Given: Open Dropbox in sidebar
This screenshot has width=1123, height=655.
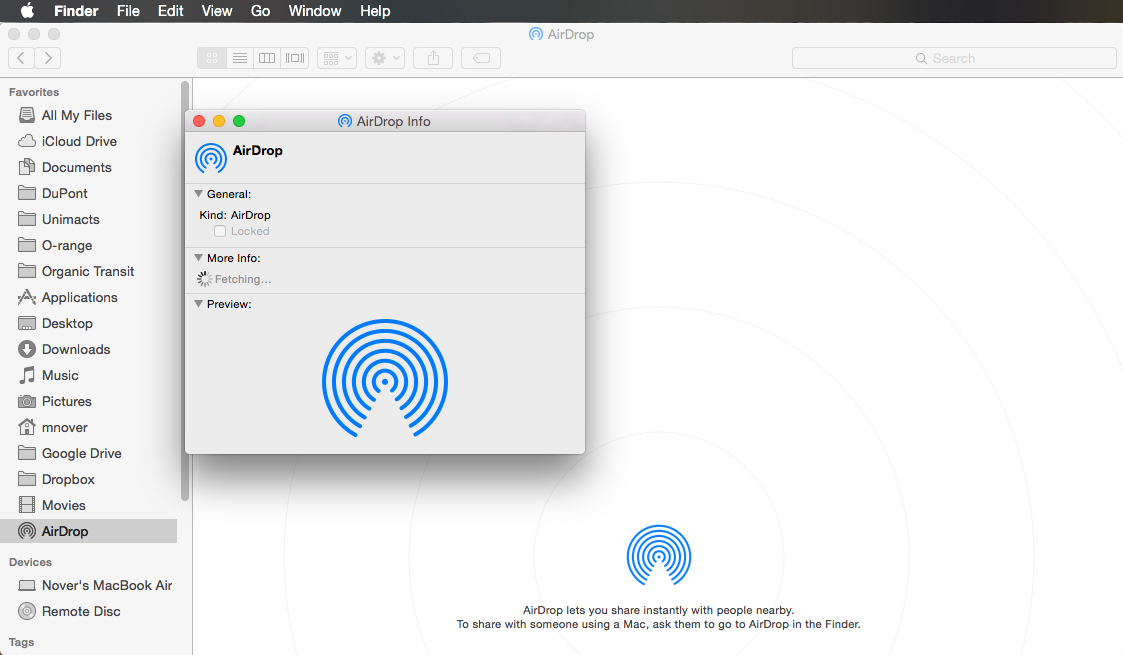Looking at the screenshot, I should 89,480.
